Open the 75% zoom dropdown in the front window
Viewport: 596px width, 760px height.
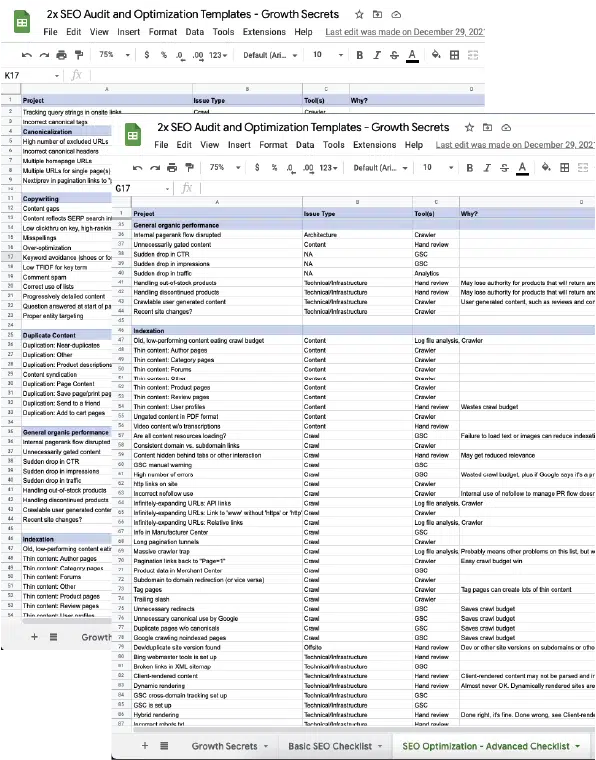(x=225, y=168)
